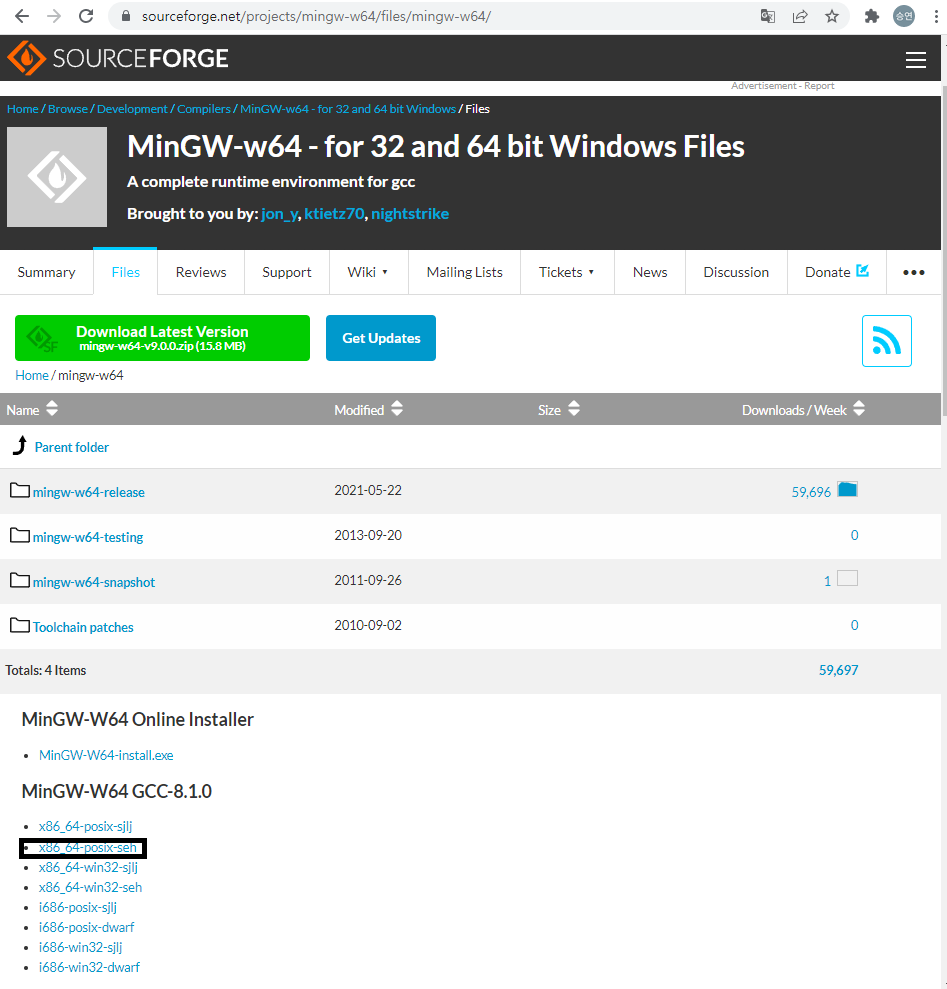The width and height of the screenshot is (947, 989).
Task: Open the mingw-w64-release folder link
Action: coord(88,492)
